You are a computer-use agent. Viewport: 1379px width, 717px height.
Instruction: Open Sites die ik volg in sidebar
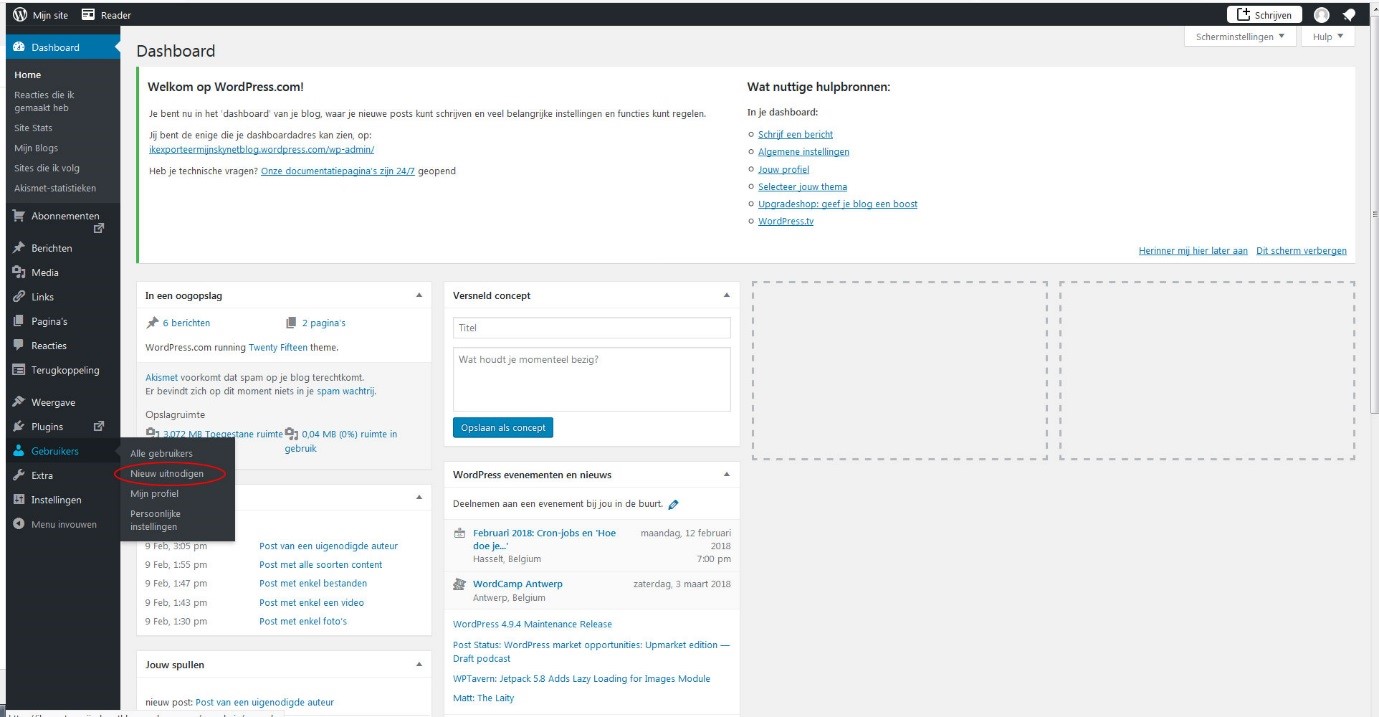(47, 168)
